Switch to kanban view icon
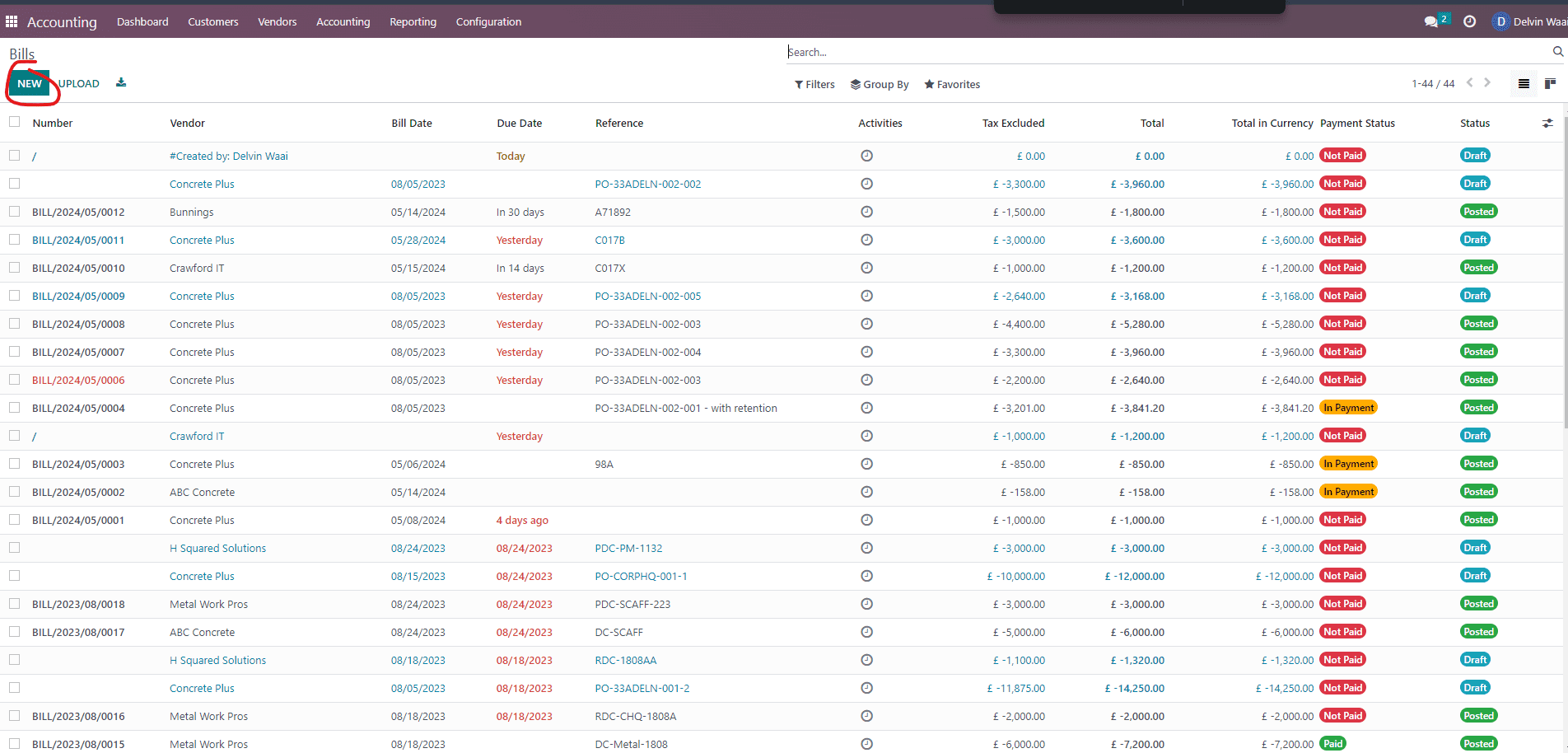 click(x=1550, y=84)
